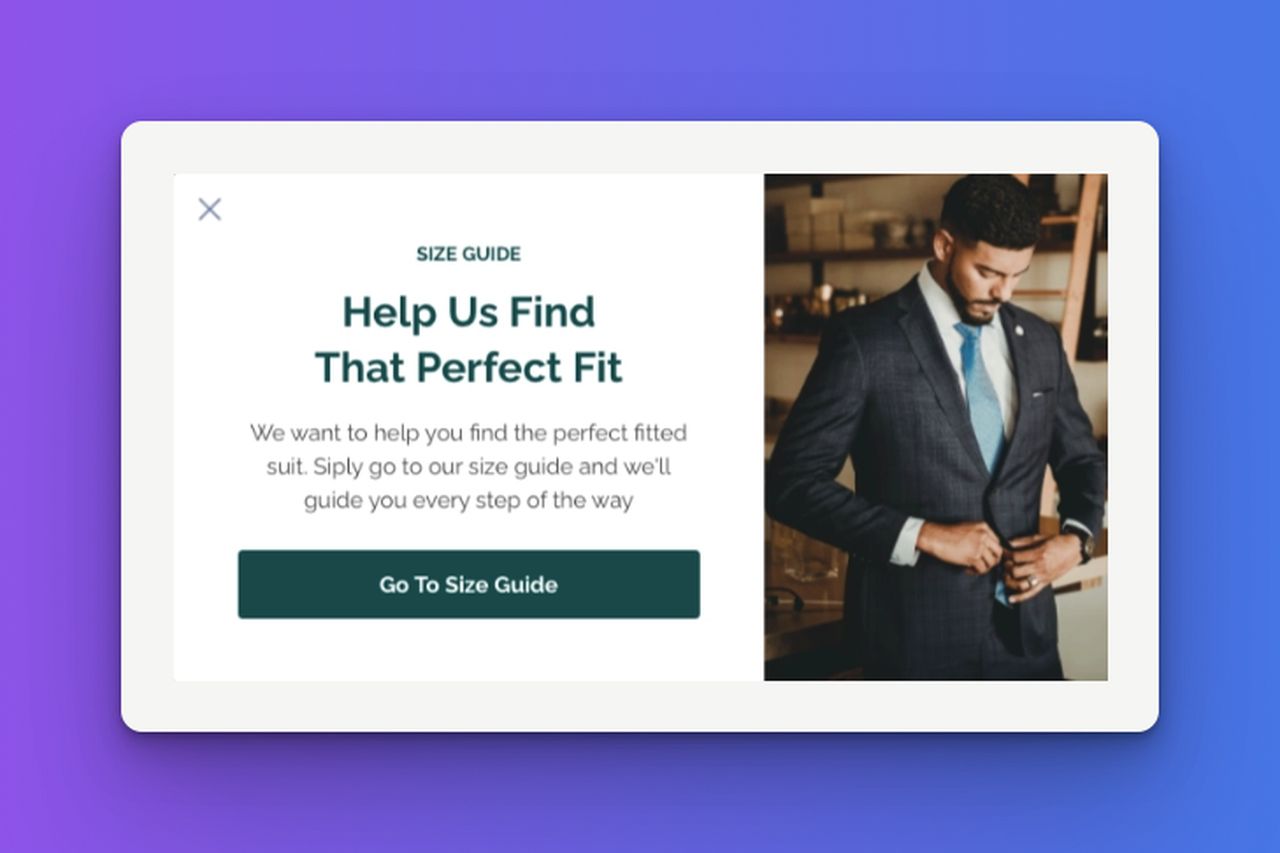Image resolution: width=1280 pixels, height=853 pixels.
Task: Click the paragraph about the perfect fitted suit
Action: pyautogui.click(x=469, y=466)
